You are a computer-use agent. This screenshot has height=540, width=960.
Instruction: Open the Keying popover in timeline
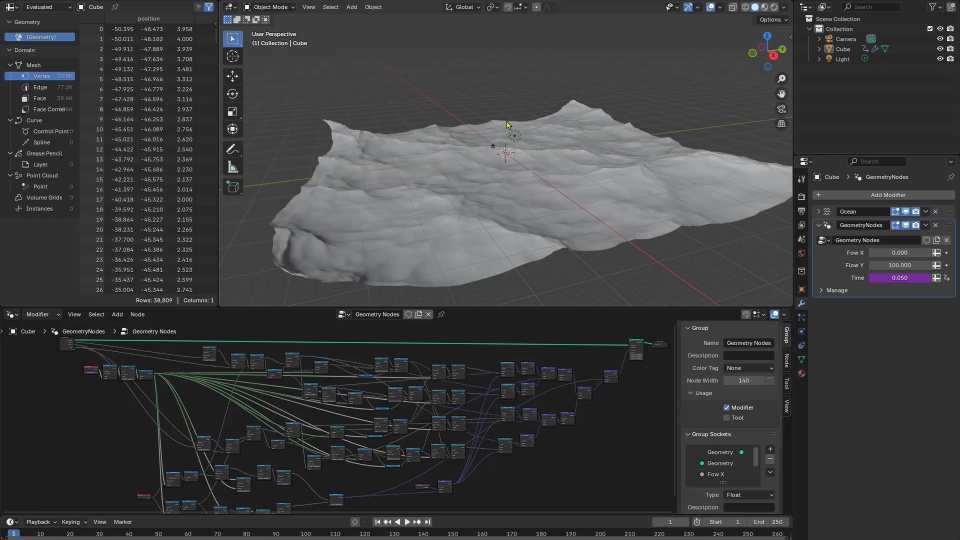click(73, 522)
